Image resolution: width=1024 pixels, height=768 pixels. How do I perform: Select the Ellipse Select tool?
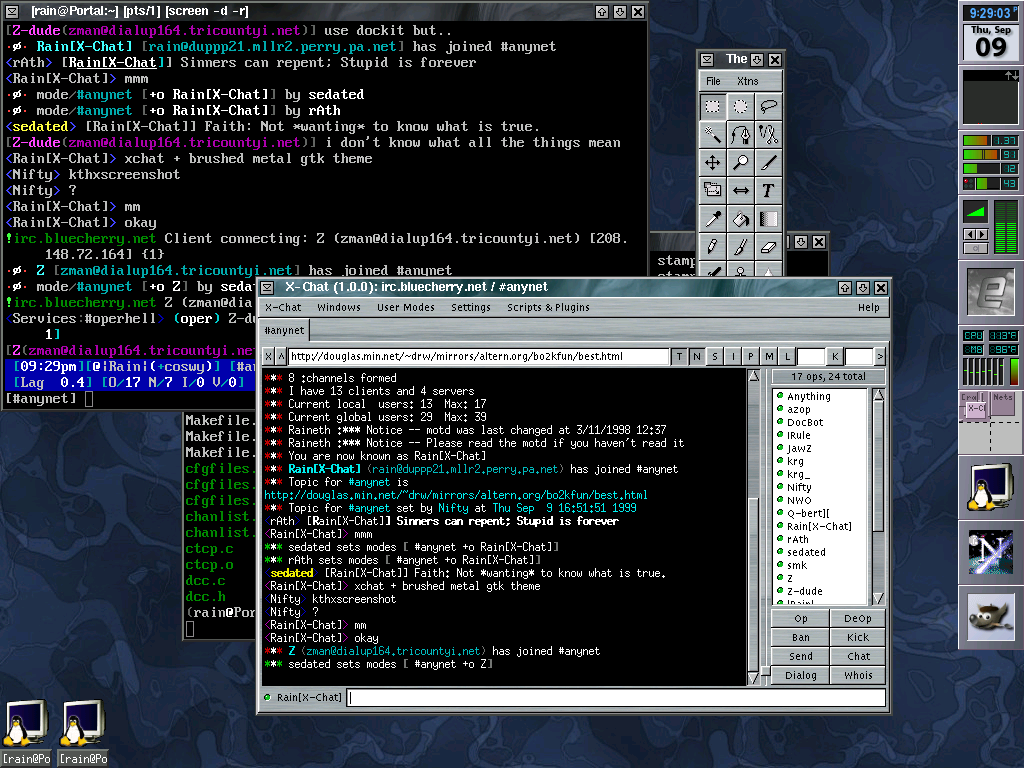click(741, 106)
